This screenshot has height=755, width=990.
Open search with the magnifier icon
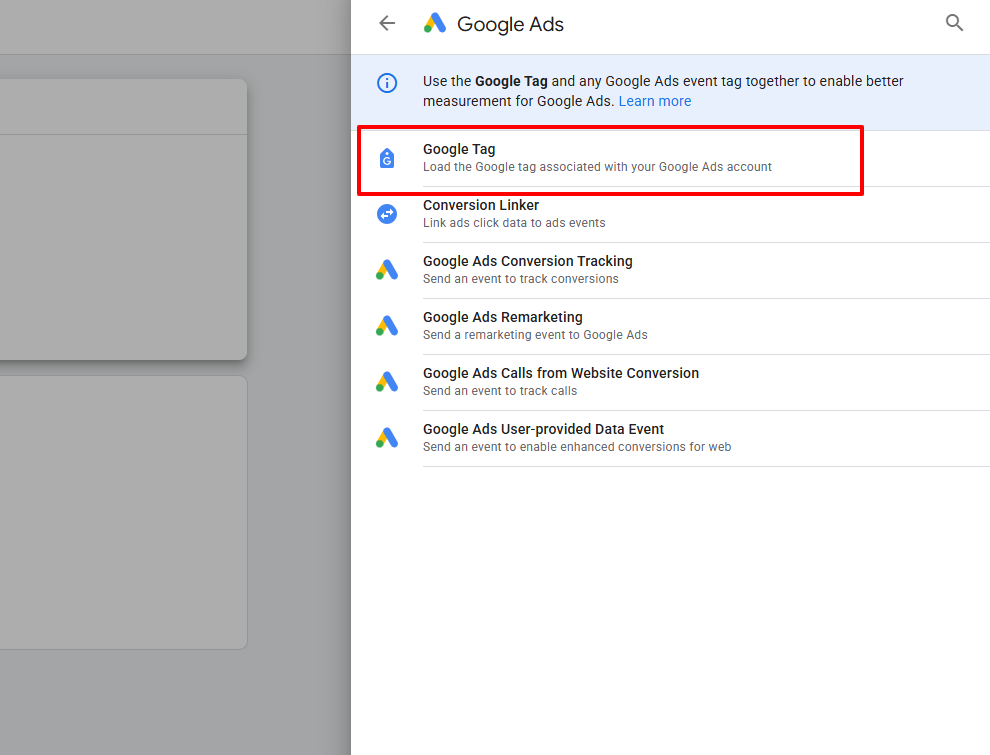(954, 23)
